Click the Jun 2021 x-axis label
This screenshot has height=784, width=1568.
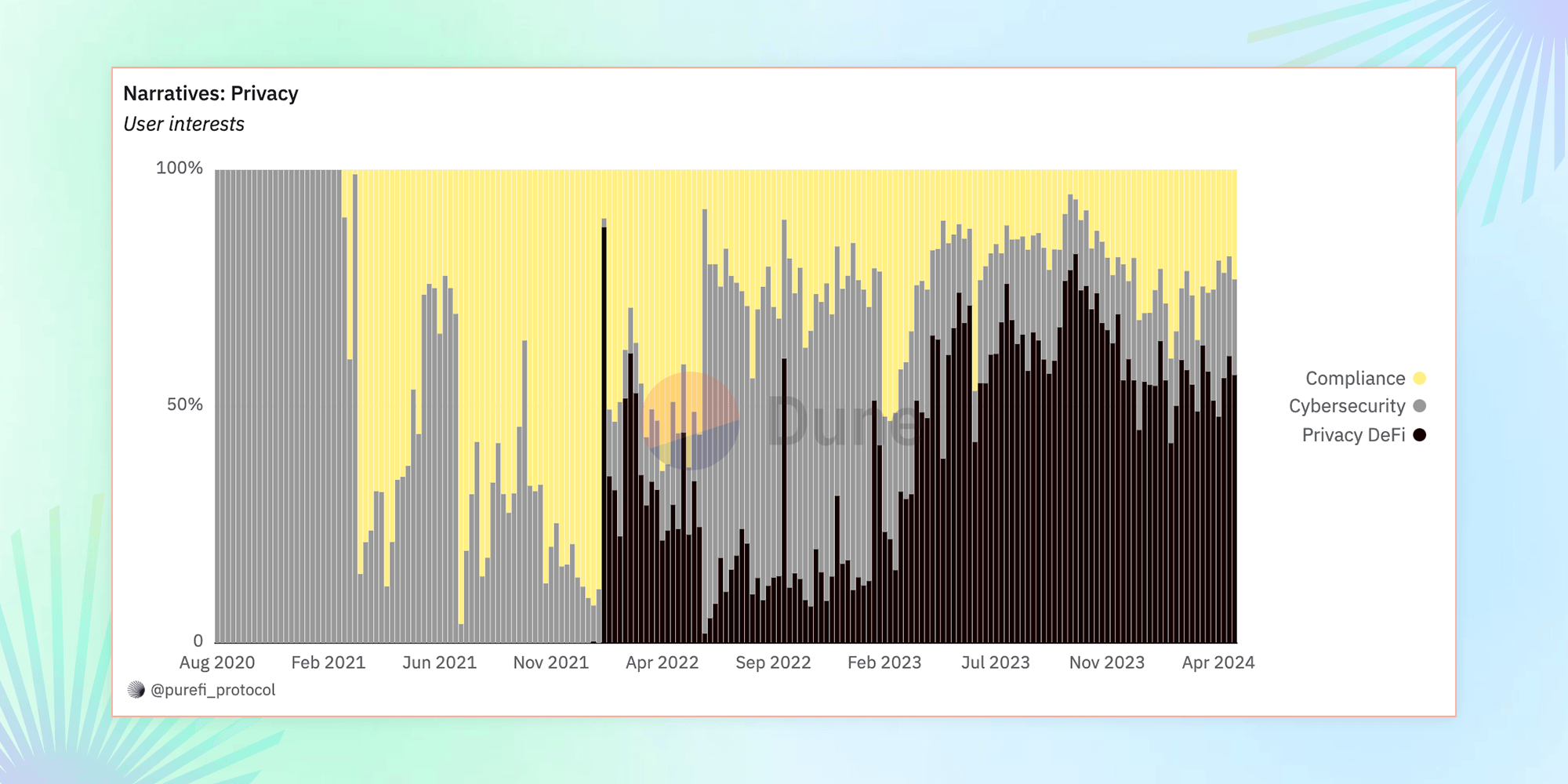tap(440, 663)
